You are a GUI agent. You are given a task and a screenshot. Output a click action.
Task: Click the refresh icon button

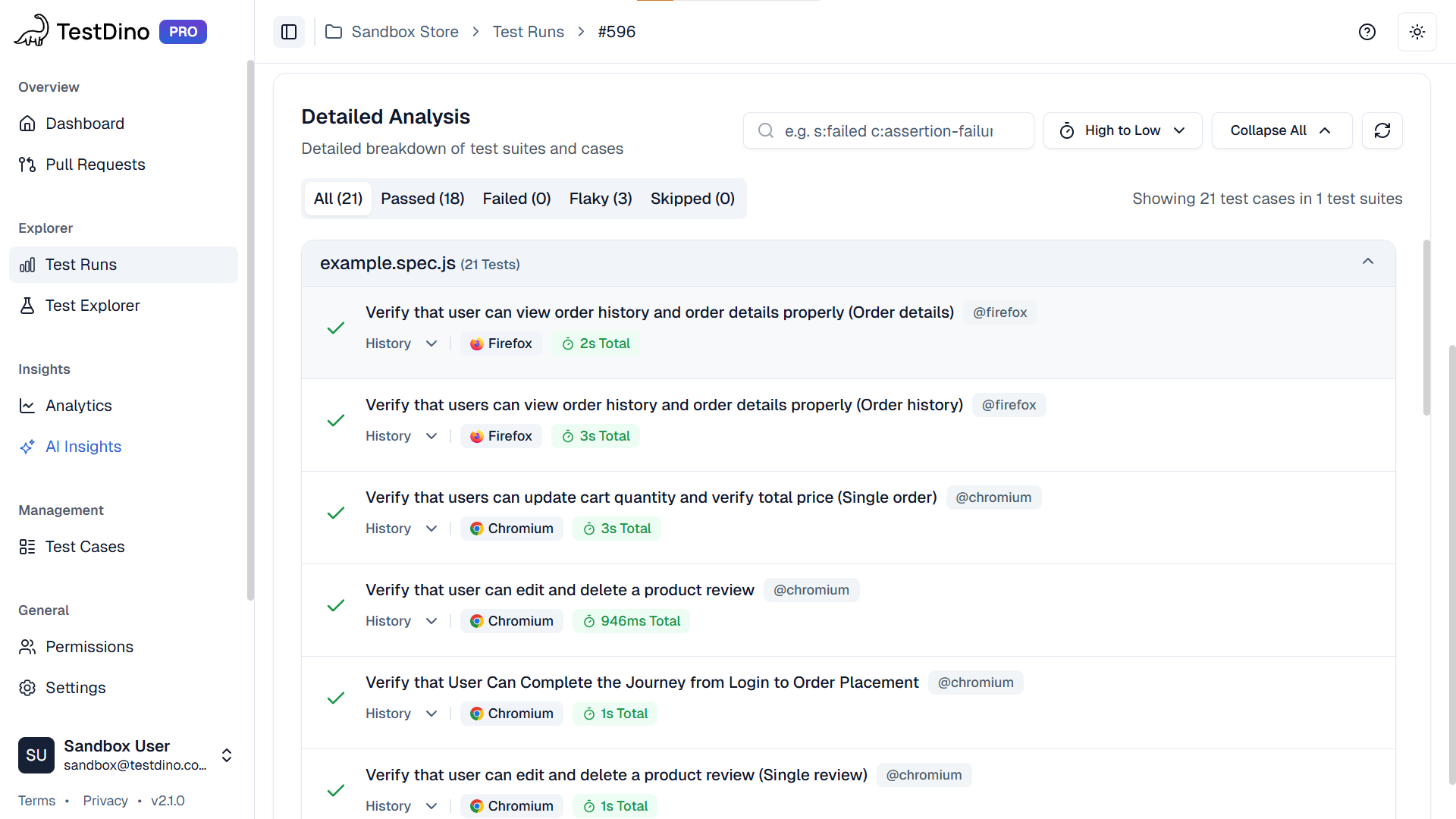tap(1382, 130)
